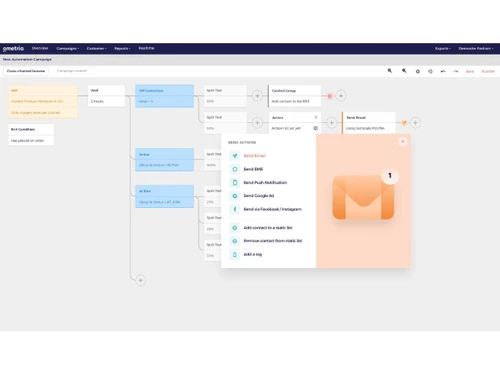Image resolution: width=500 pixels, height=375 pixels.
Task: Click the Send SMS bubble icon
Action: tap(235, 169)
